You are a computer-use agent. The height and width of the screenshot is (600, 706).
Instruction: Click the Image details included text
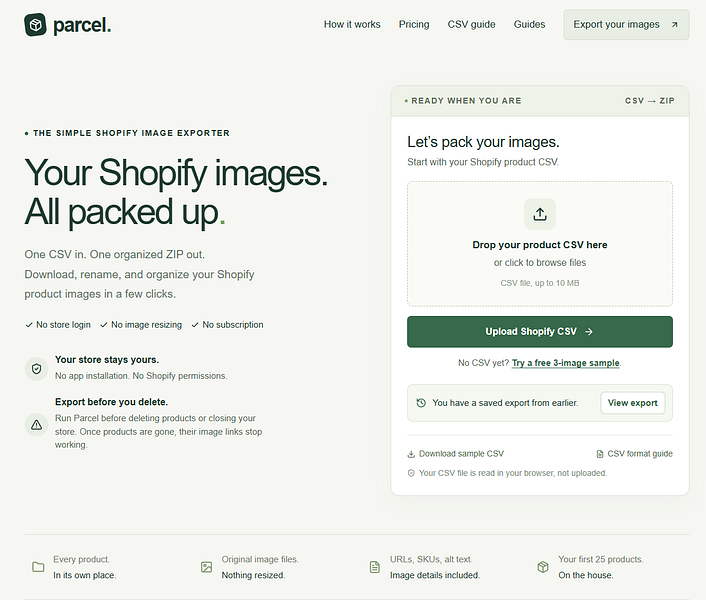click(x=435, y=575)
